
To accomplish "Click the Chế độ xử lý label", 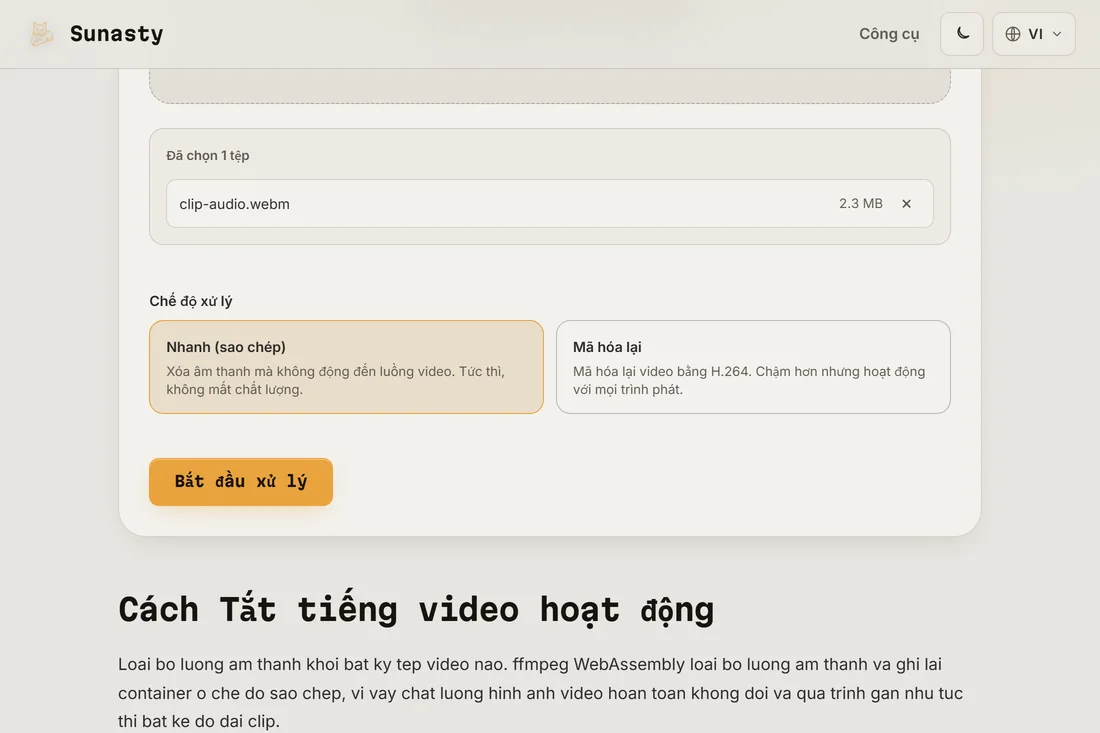I will tap(191, 301).
